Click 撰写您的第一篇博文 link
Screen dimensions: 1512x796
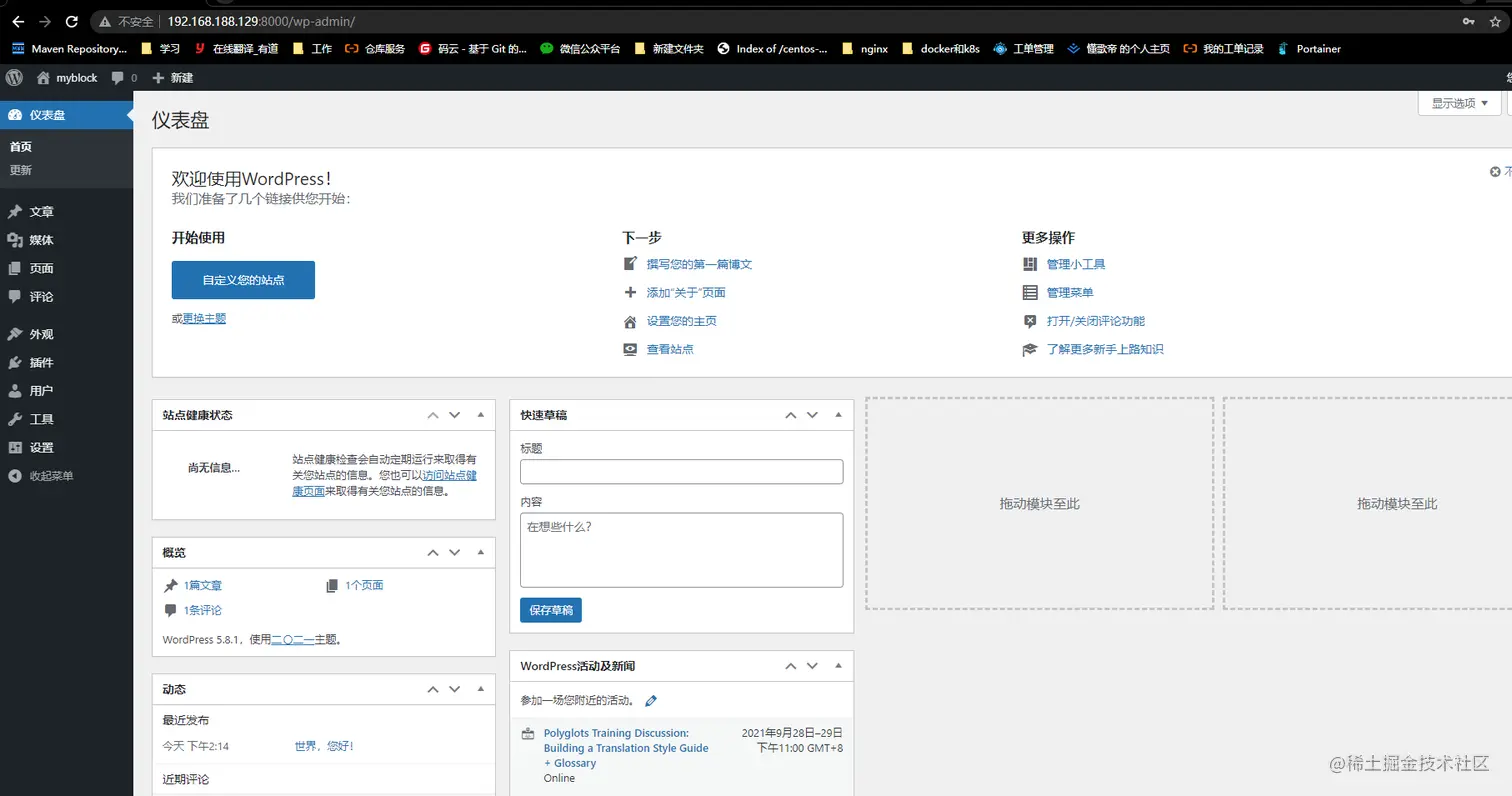pyautogui.click(x=699, y=264)
